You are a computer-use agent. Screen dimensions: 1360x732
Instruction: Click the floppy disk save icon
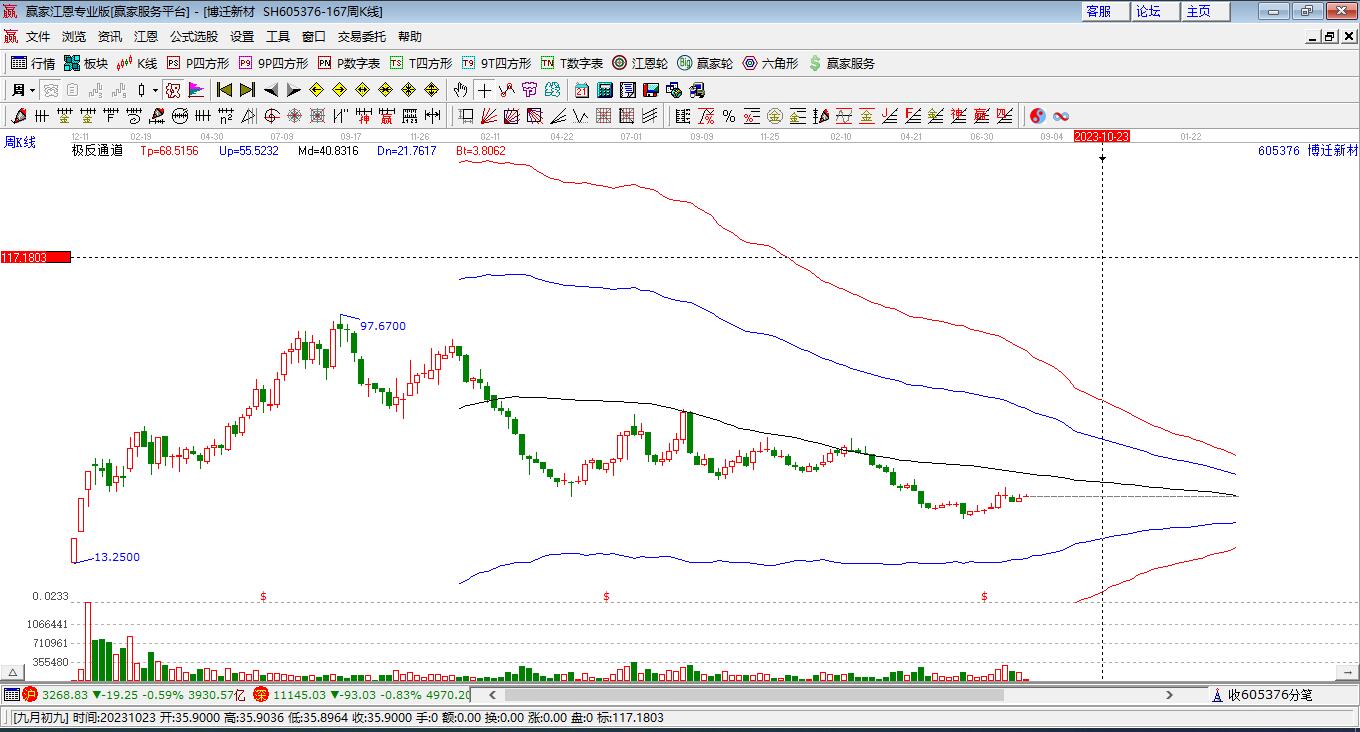coord(650,90)
